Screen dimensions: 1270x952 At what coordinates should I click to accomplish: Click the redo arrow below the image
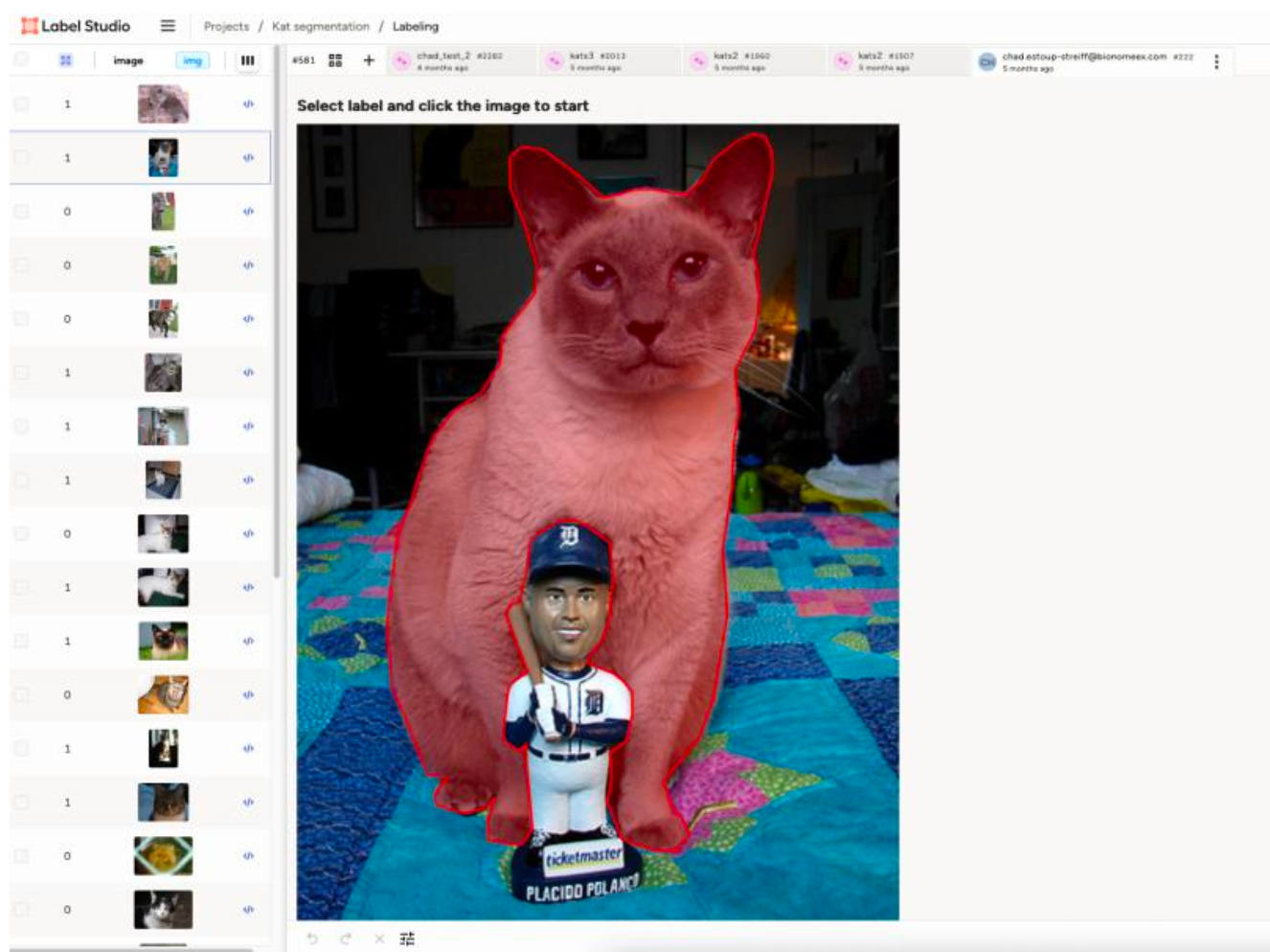coord(346,939)
